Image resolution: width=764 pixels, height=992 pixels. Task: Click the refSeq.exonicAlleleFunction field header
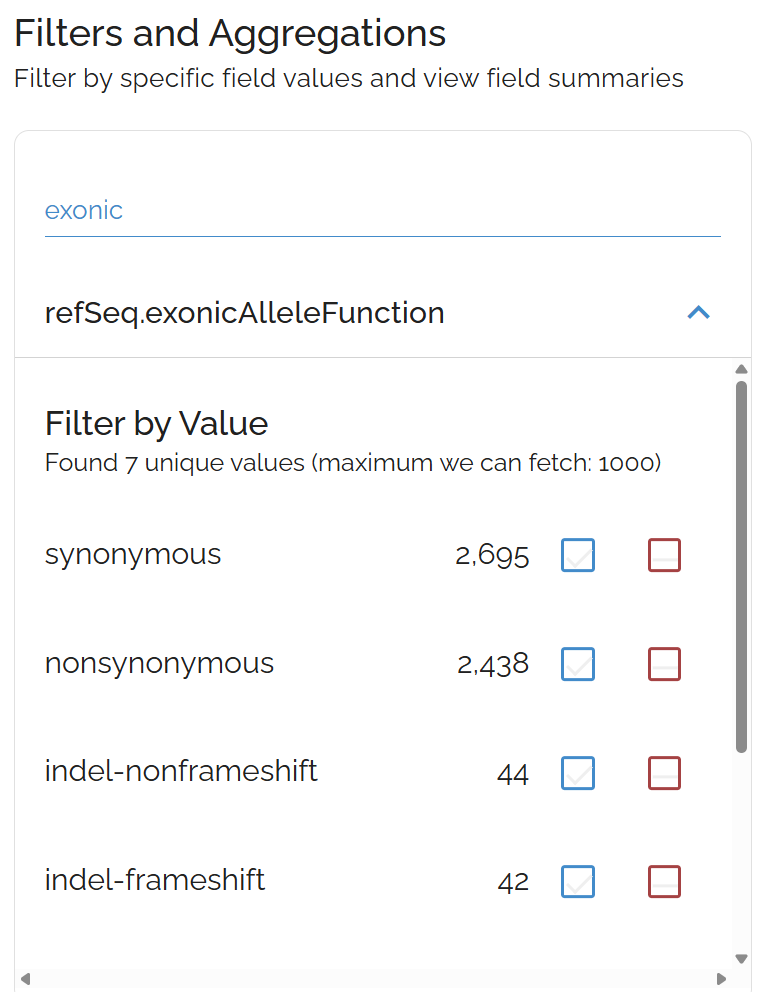[245, 313]
